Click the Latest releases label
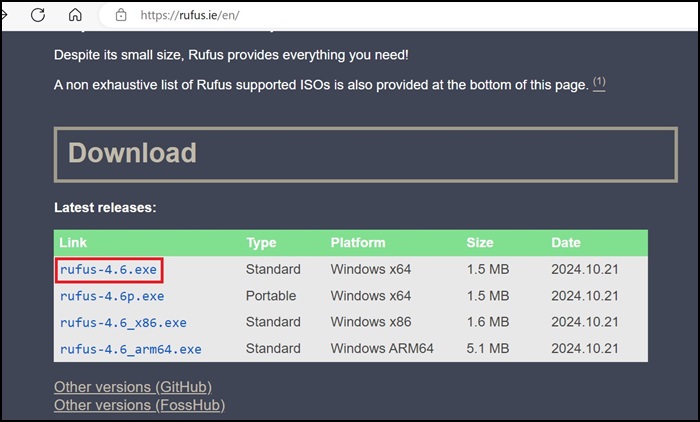The width and height of the screenshot is (700, 422). pos(105,208)
